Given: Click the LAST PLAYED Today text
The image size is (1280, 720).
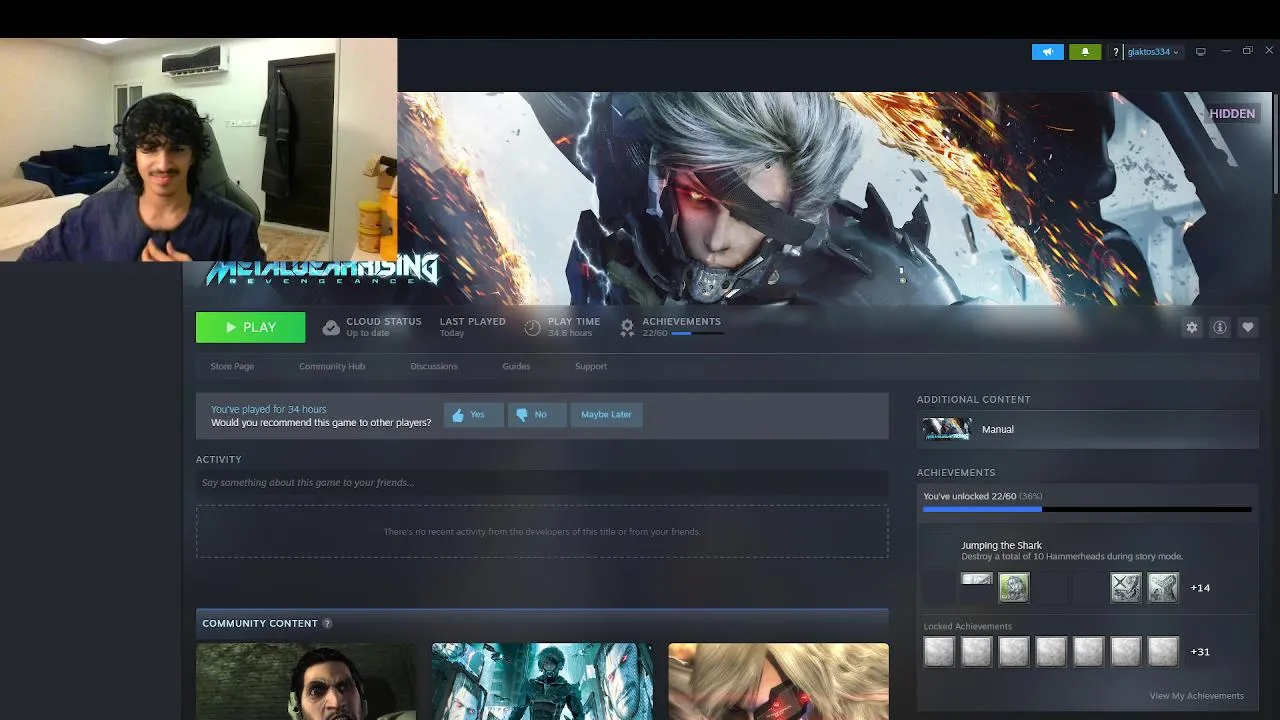Looking at the screenshot, I should click(x=472, y=327).
